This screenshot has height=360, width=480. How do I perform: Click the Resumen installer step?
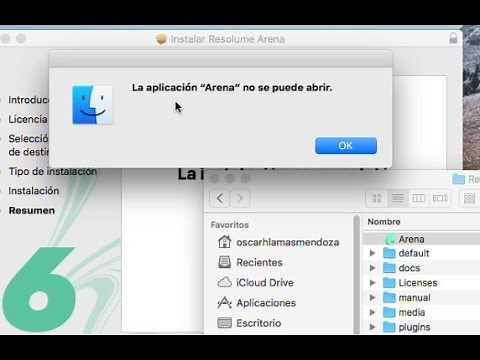click(x=32, y=210)
